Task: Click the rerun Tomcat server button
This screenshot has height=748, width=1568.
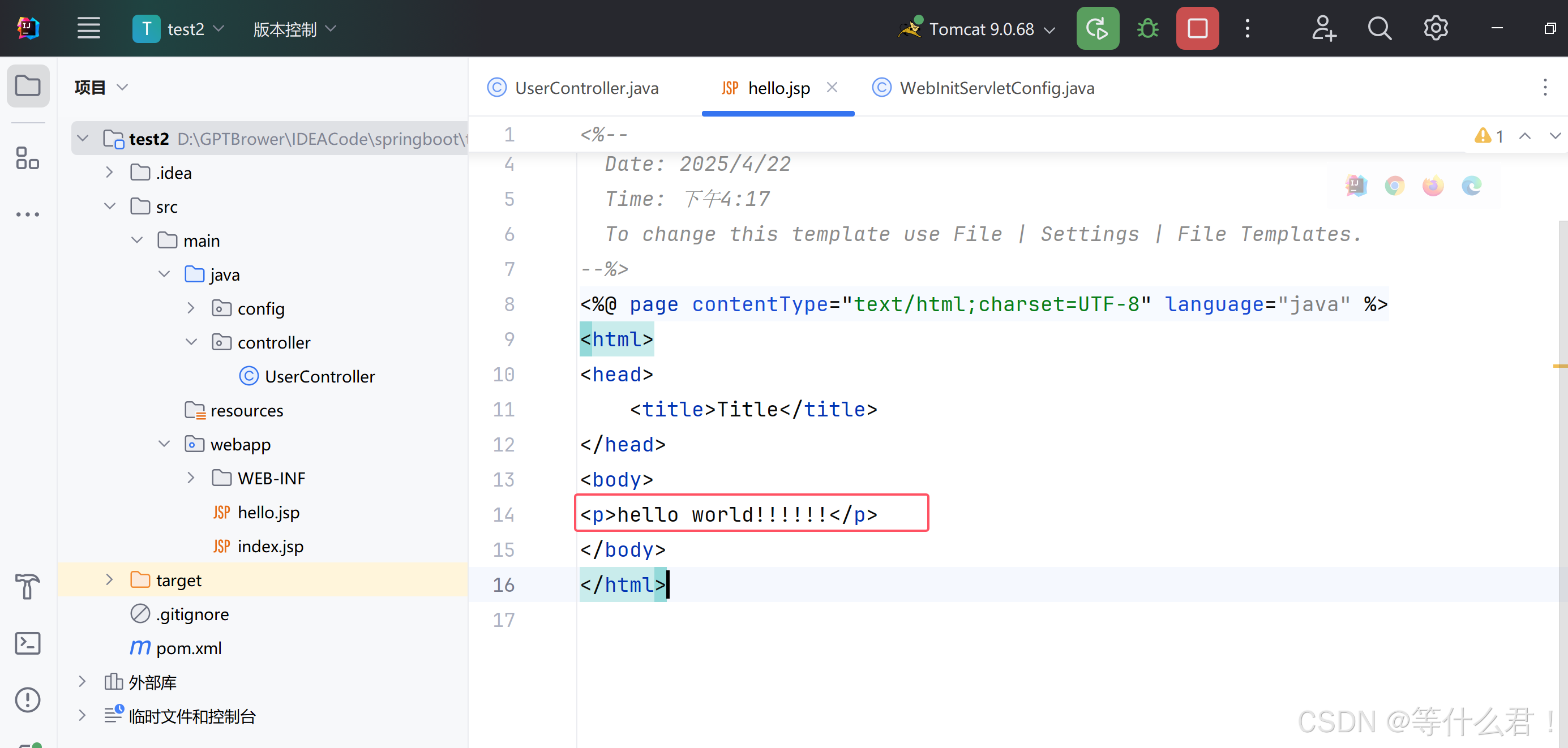Action: point(1097,29)
